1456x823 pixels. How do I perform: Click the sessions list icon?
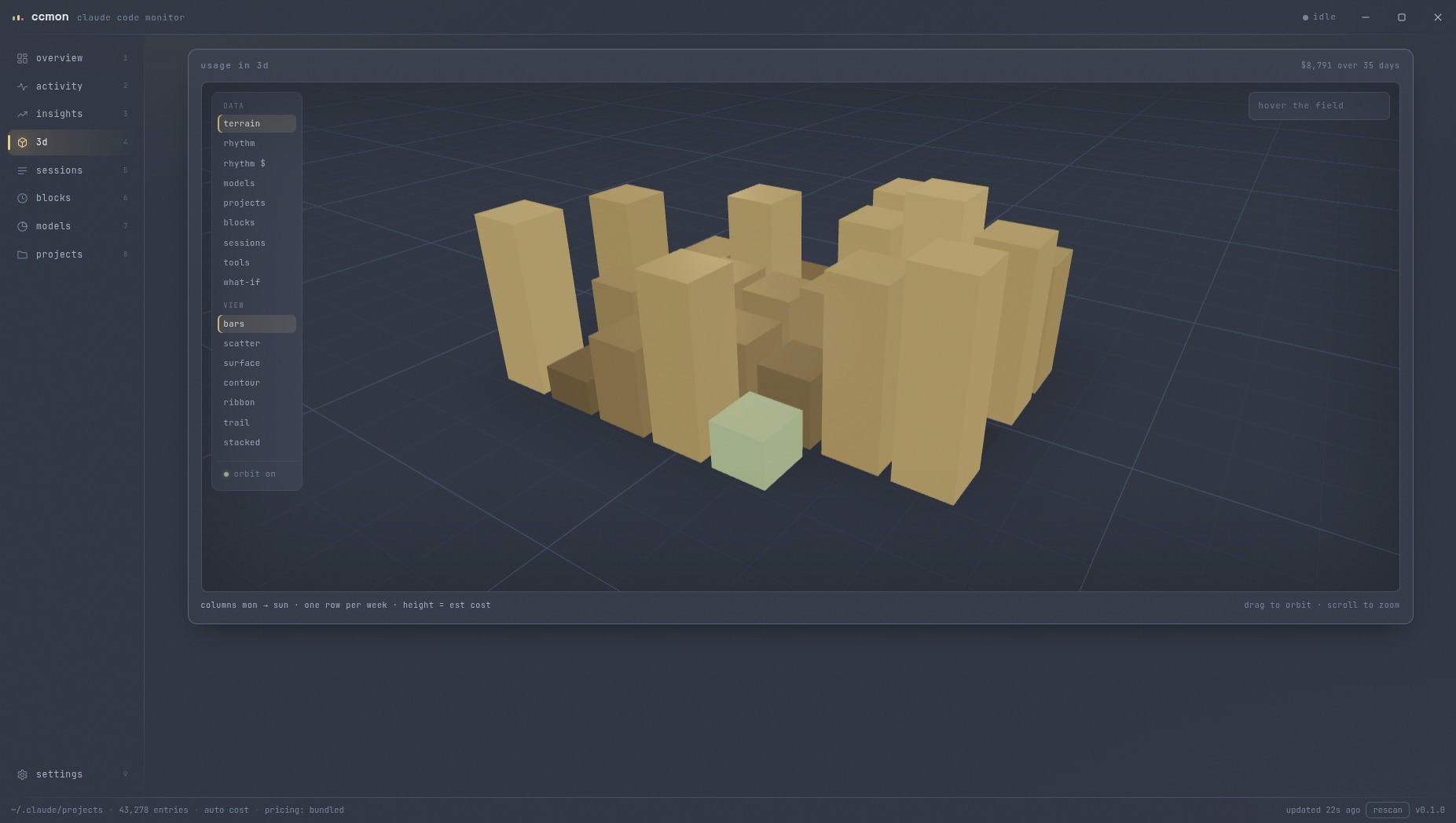click(x=22, y=170)
